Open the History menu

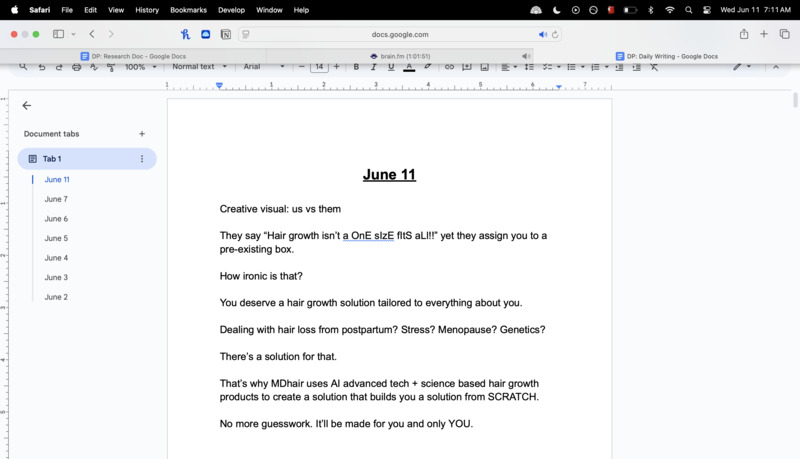click(x=147, y=10)
